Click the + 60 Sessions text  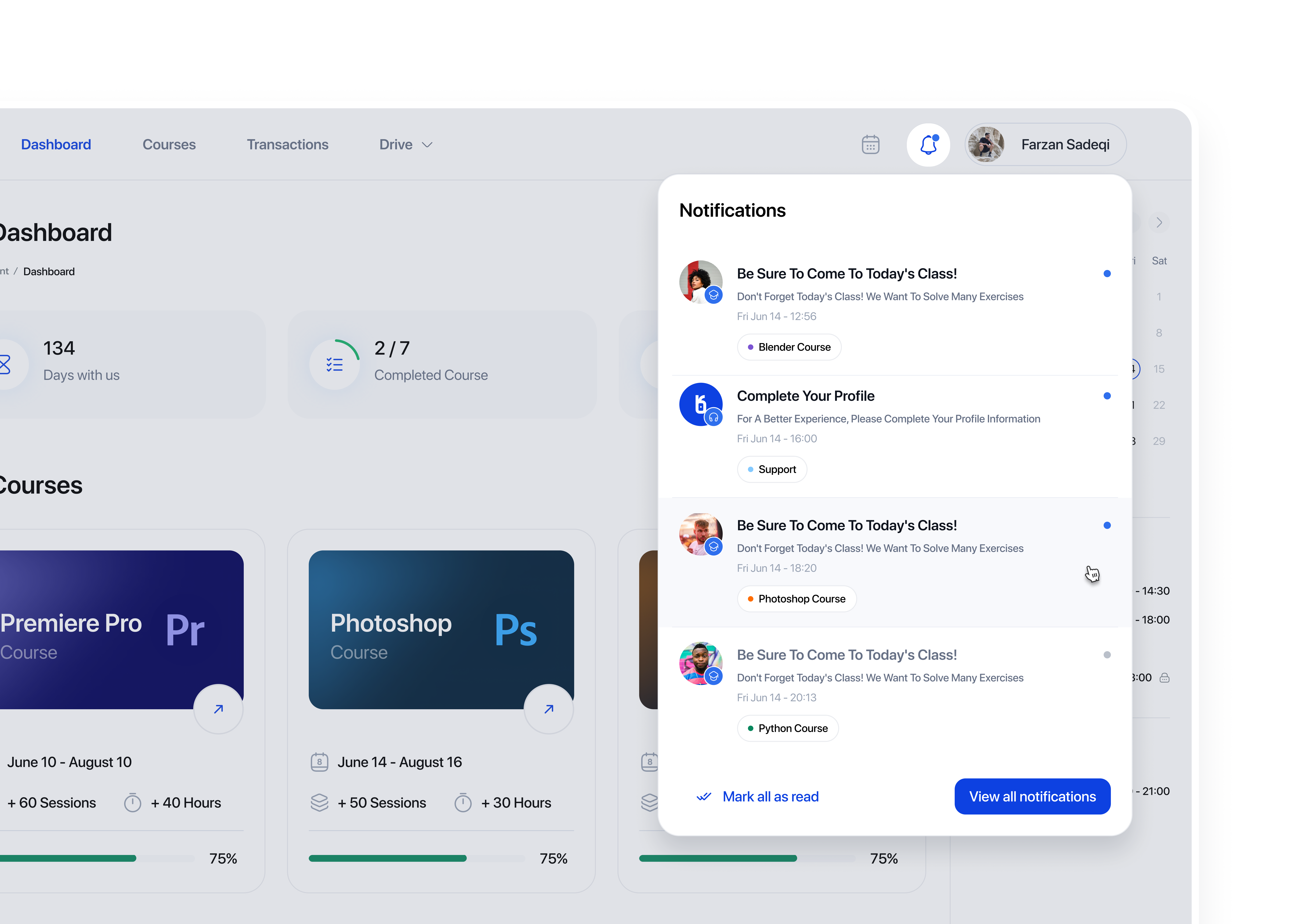click(x=52, y=803)
